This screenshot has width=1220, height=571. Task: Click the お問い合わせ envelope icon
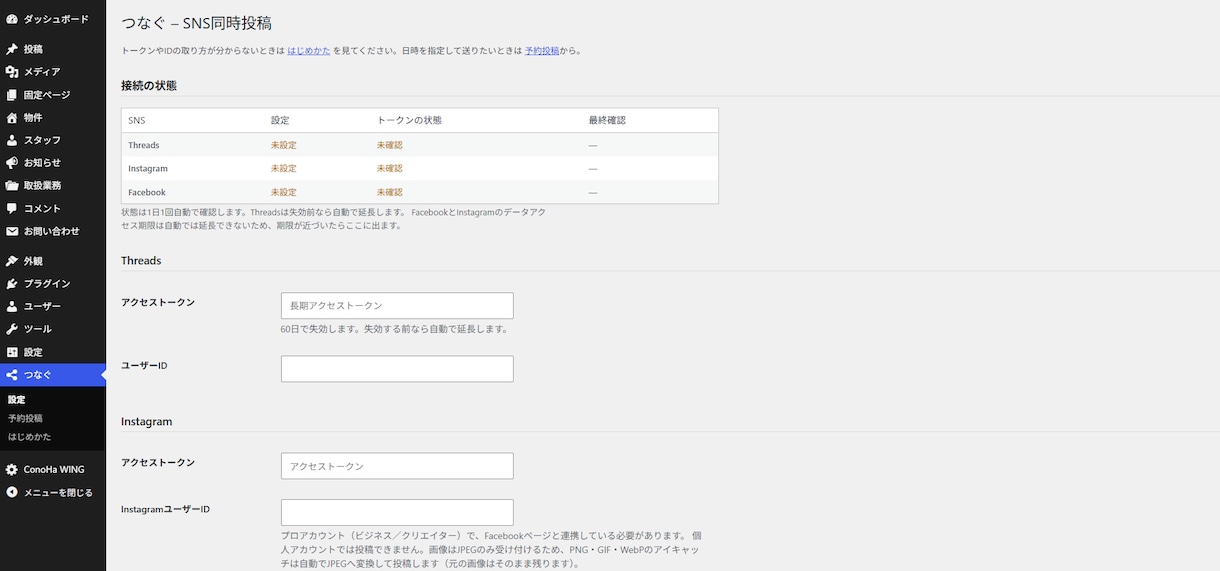[12, 231]
